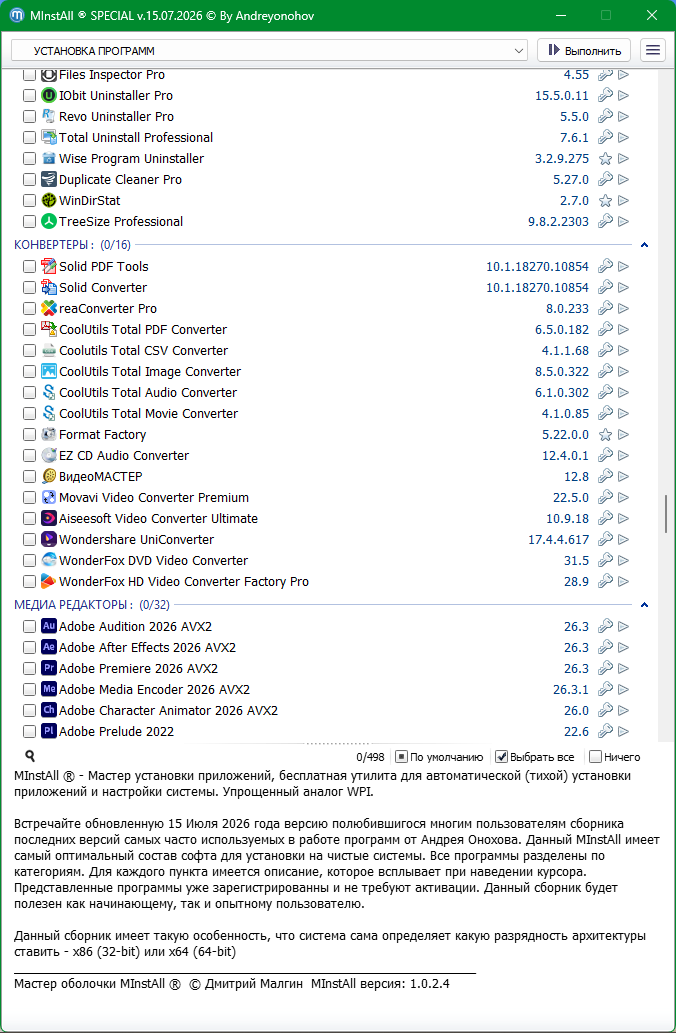Image resolution: width=676 pixels, height=1033 pixels.
Task: Click the WinDirStat app icon
Action: click(x=49, y=200)
